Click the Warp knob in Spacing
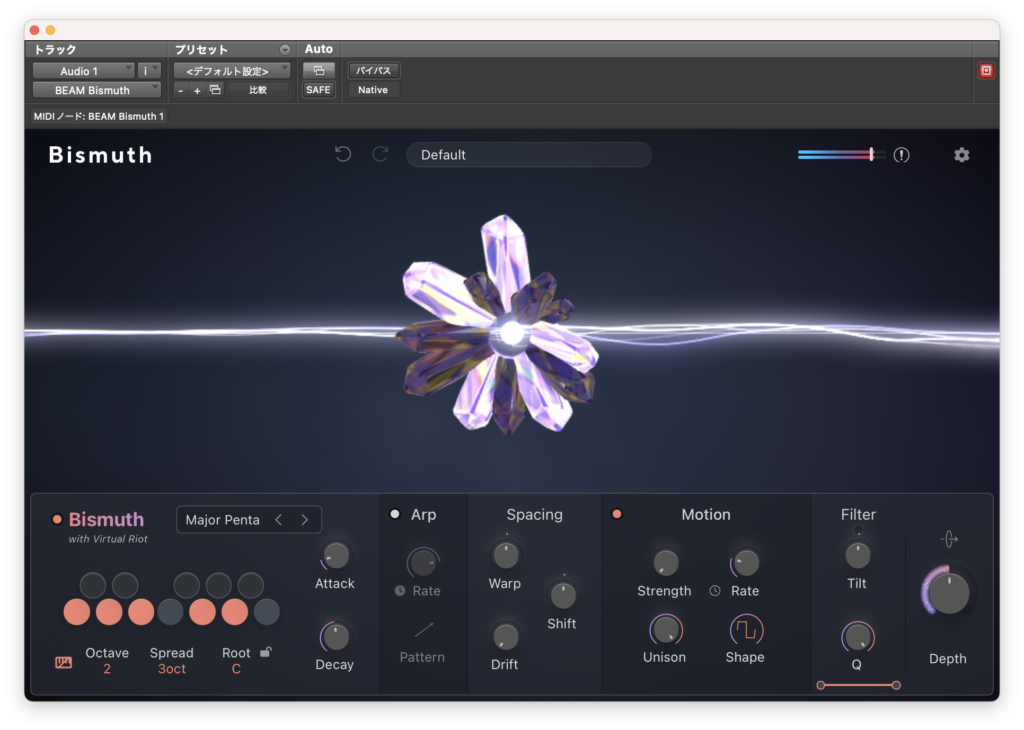Viewport: 1024px width, 730px height. point(505,556)
